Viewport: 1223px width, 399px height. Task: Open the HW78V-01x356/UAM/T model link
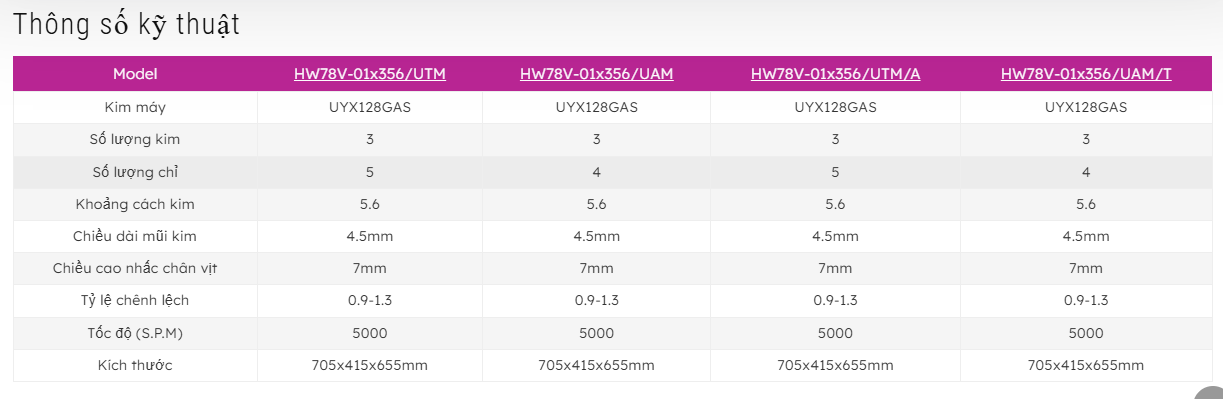pos(1086,74)
